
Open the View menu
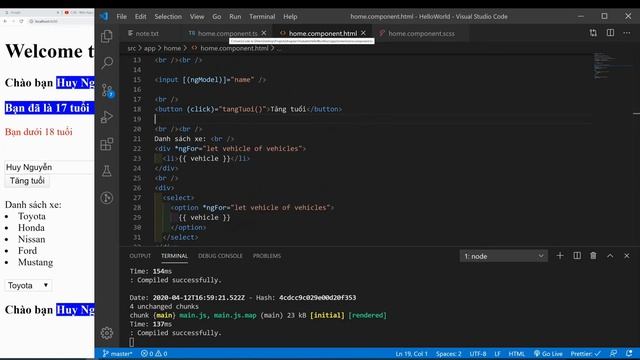click(x=197, y=16)
